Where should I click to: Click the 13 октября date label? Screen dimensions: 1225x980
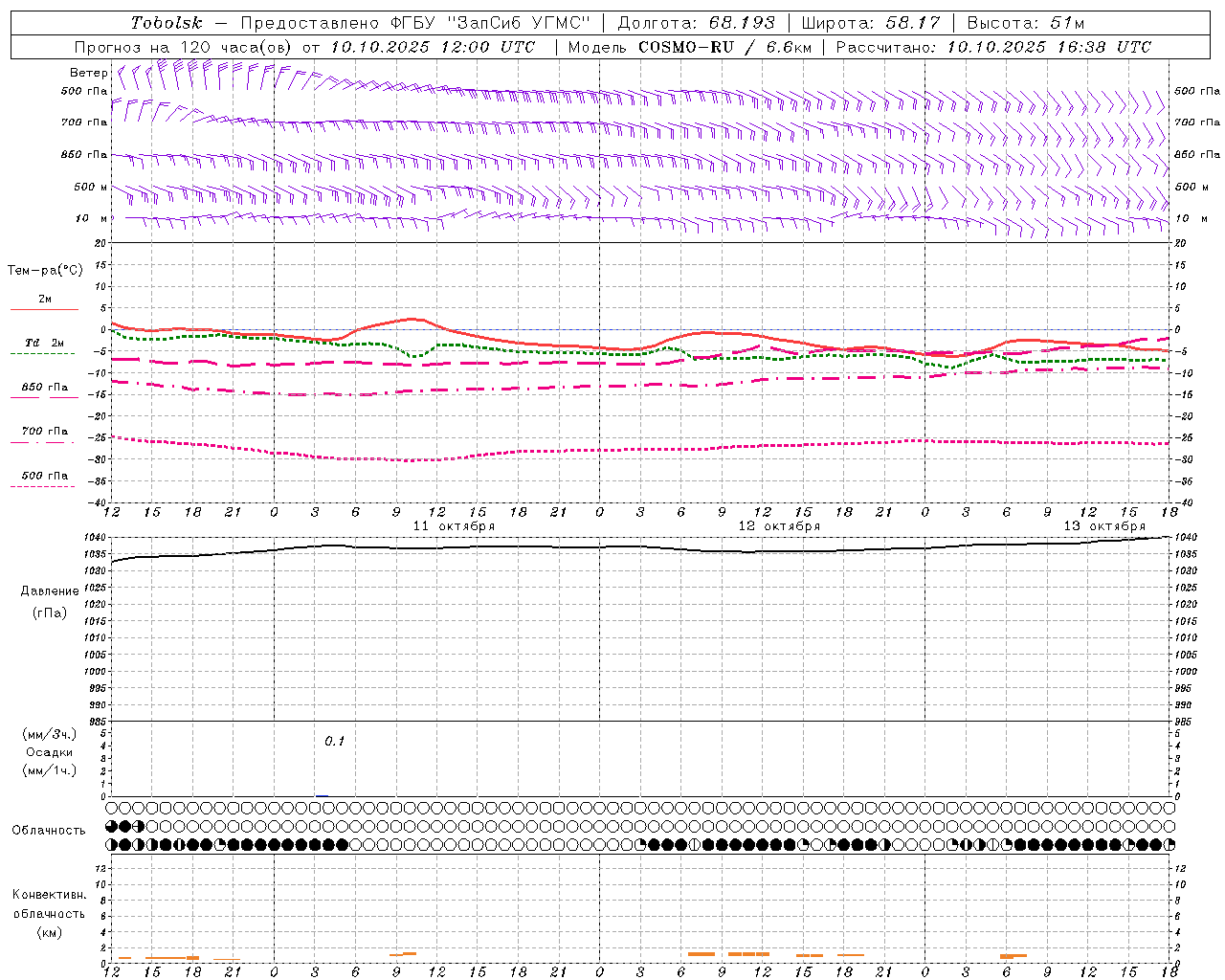point(1104,526)
